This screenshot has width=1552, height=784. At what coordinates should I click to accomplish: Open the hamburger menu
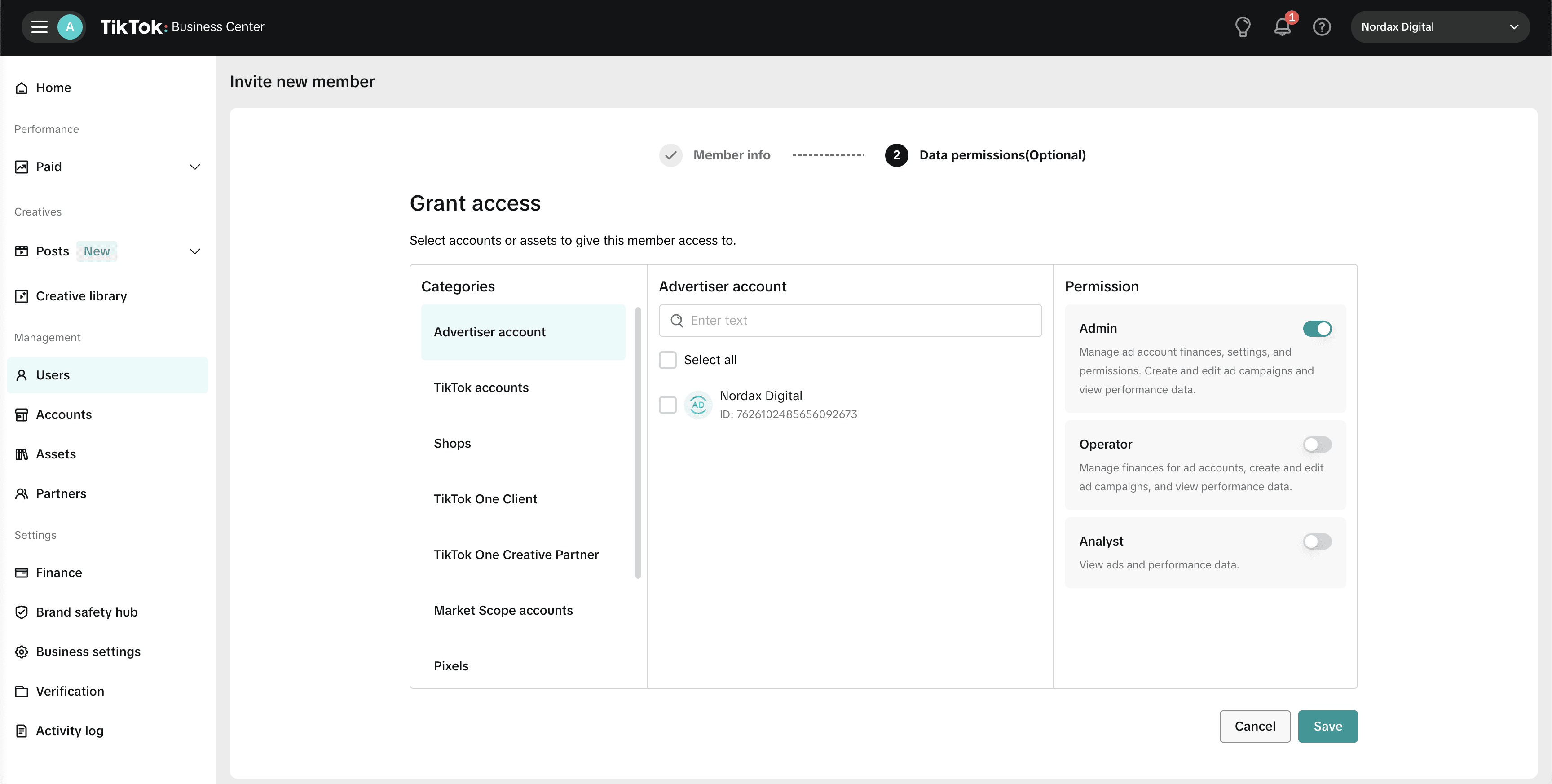[38, 26]
